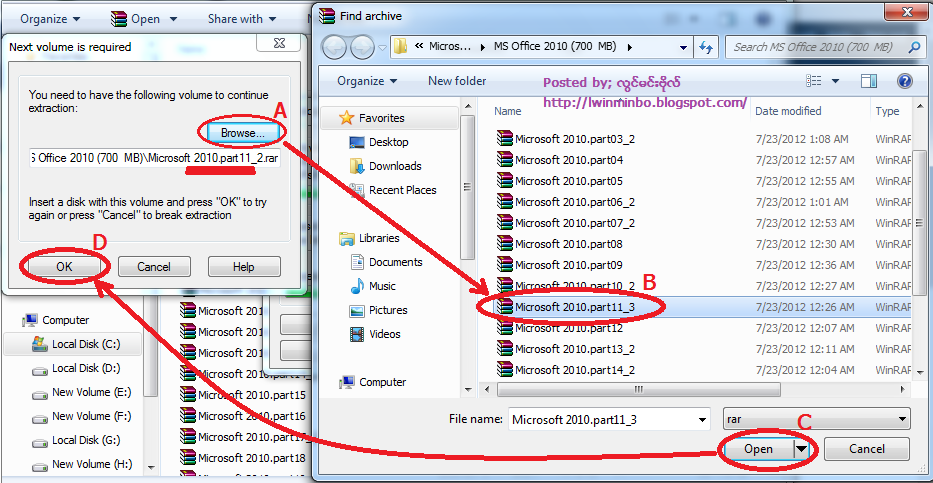Click the Back arrow in Find archive
933x483 pixels.
pyautogui.click(x=335, y=47)
